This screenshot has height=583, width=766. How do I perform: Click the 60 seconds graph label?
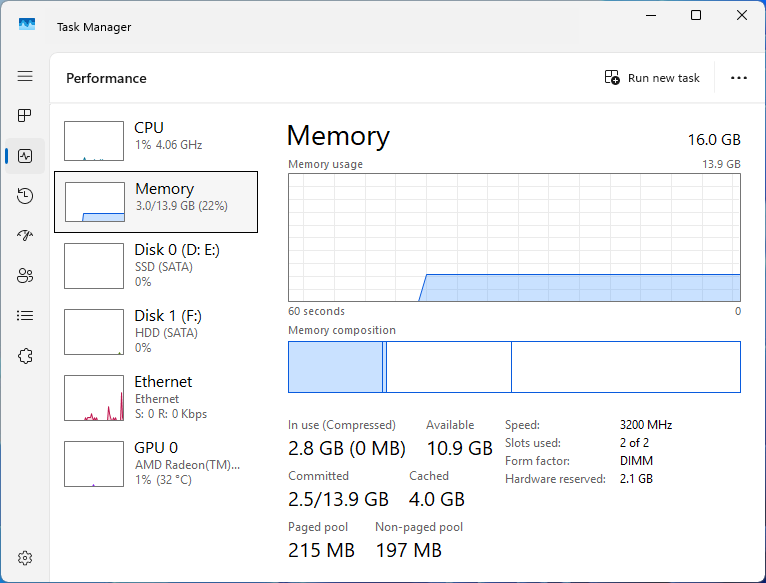[x=316, y=311]
